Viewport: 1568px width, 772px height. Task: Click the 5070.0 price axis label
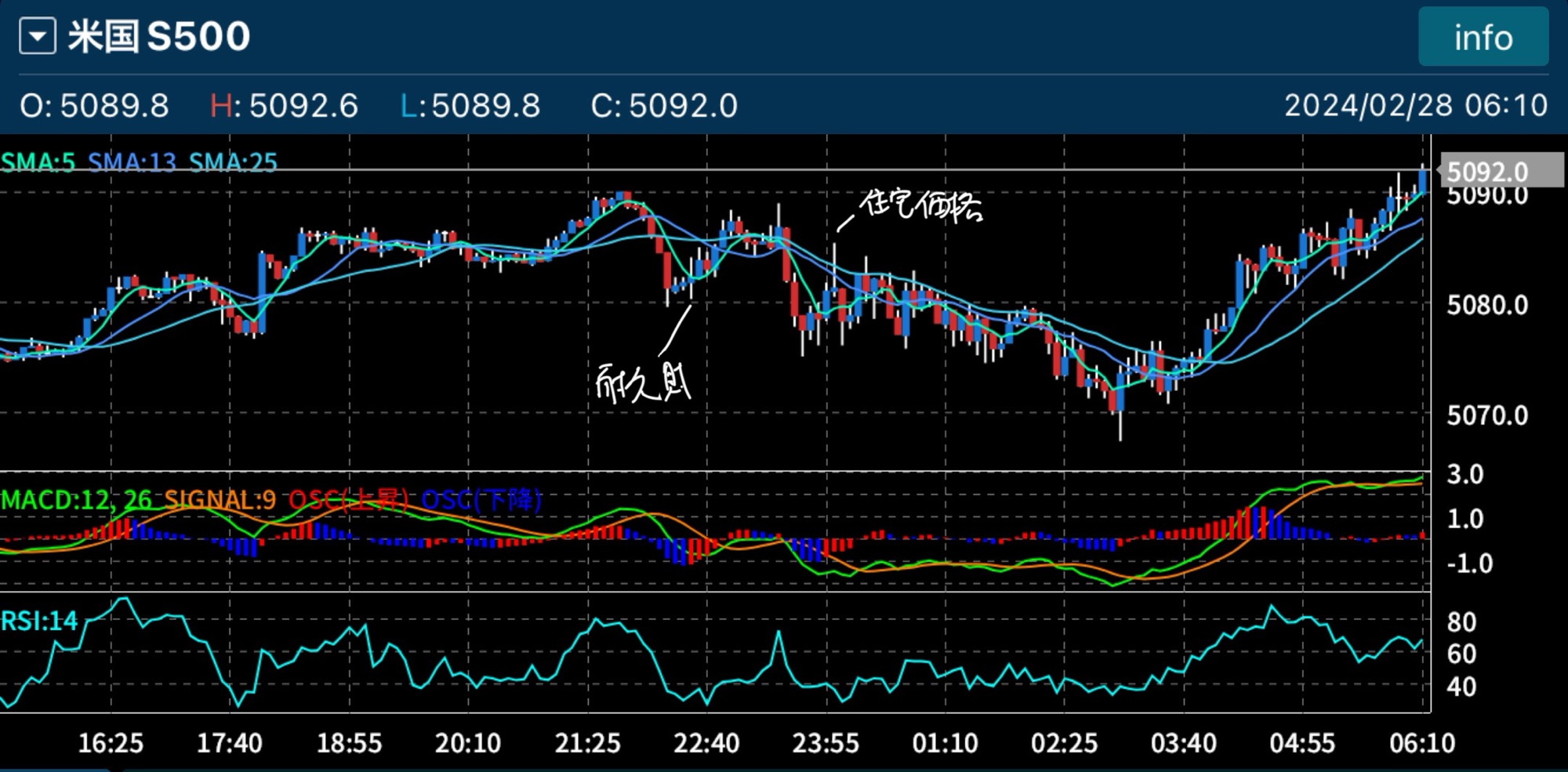1486,415
